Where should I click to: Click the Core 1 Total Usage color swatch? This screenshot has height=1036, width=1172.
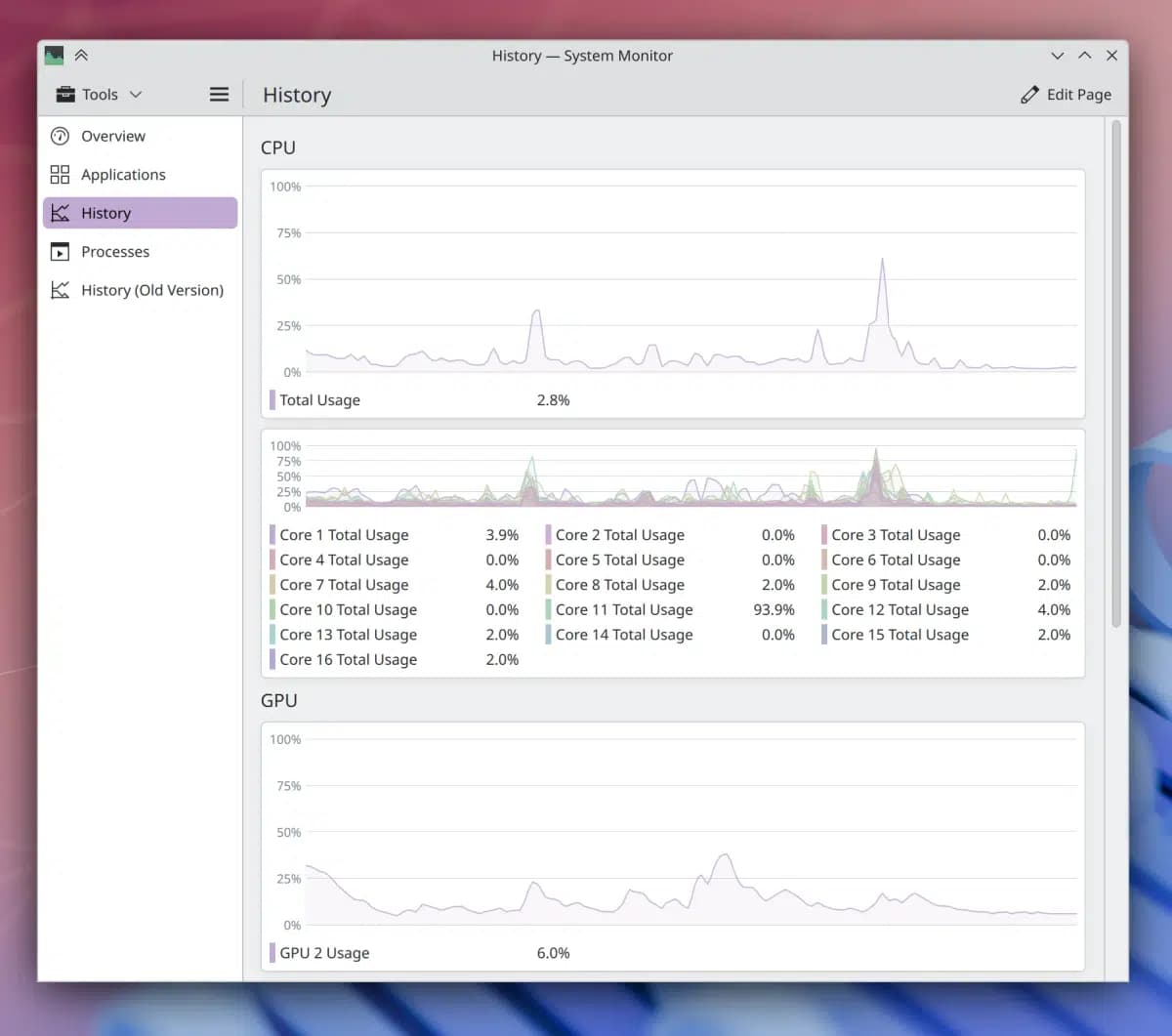coord(272,535)
